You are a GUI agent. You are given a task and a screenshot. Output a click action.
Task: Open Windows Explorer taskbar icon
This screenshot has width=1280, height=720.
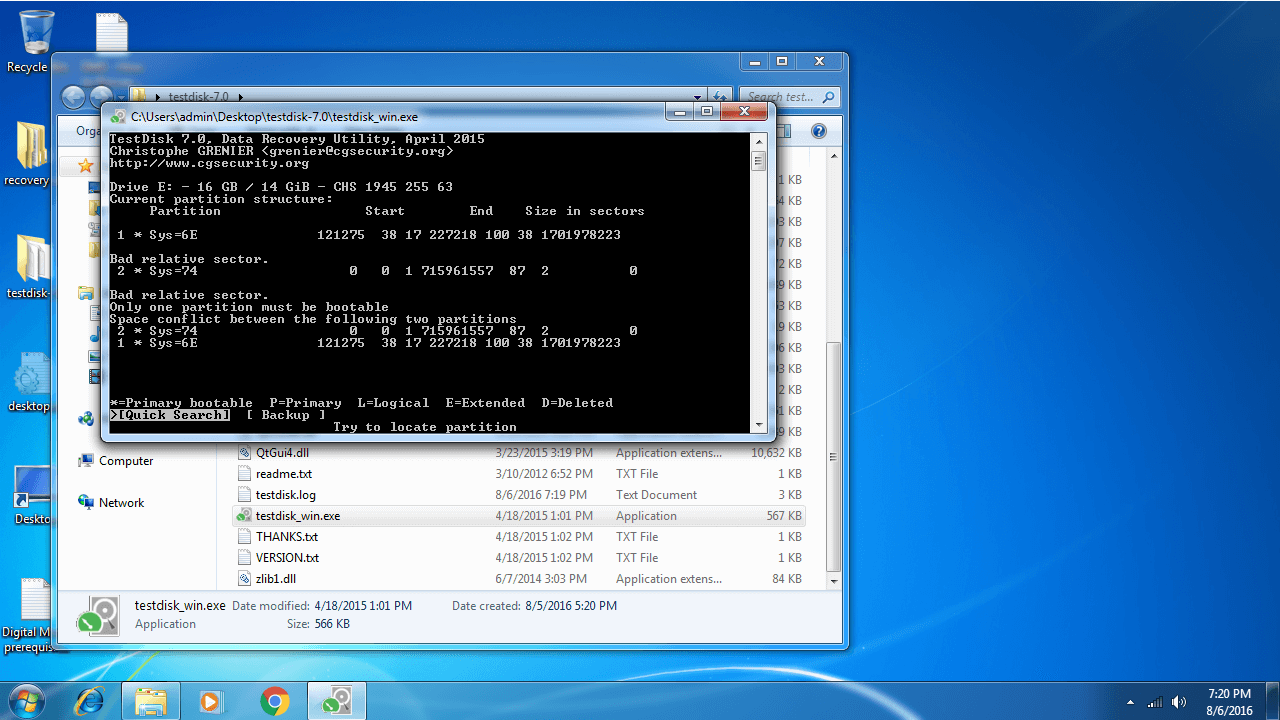tap(150, 701)
